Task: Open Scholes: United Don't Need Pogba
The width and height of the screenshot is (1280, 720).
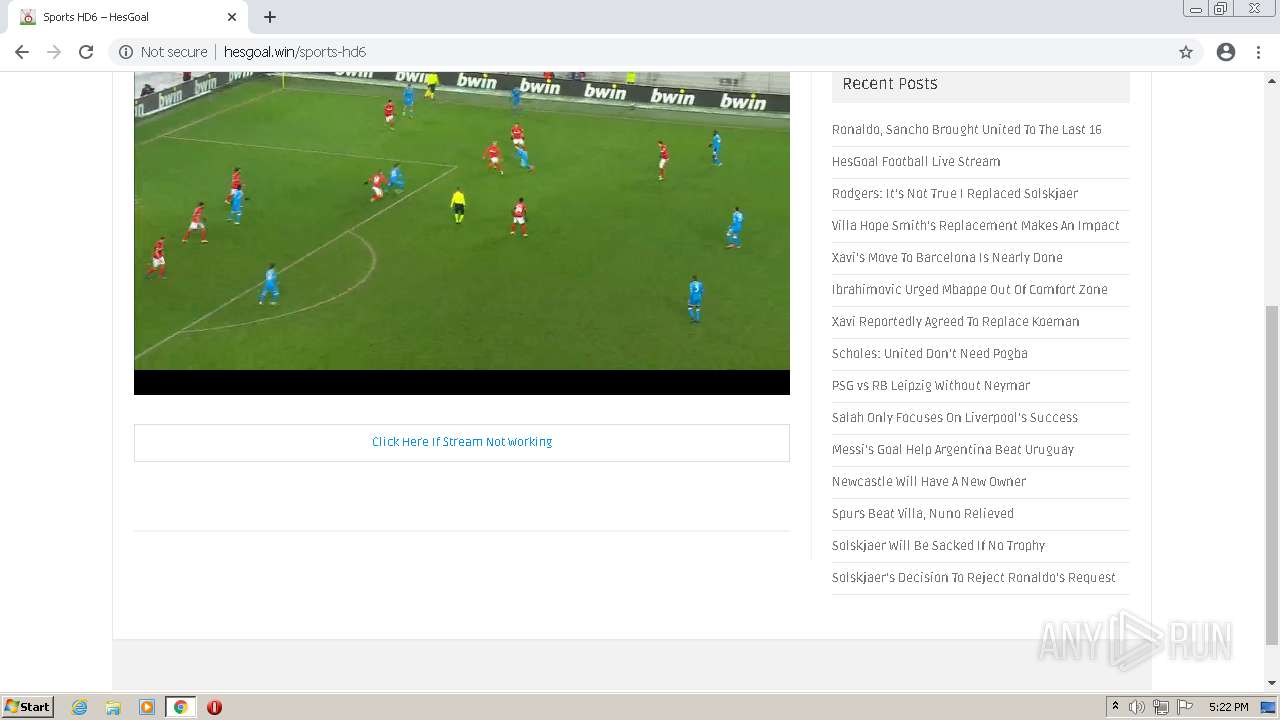Action: [930, 354]
